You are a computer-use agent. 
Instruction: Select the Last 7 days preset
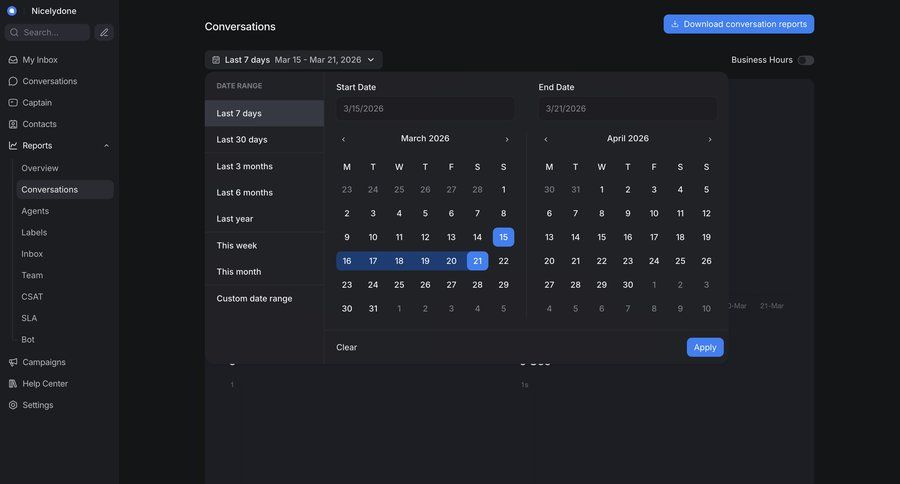coord(264,114)
